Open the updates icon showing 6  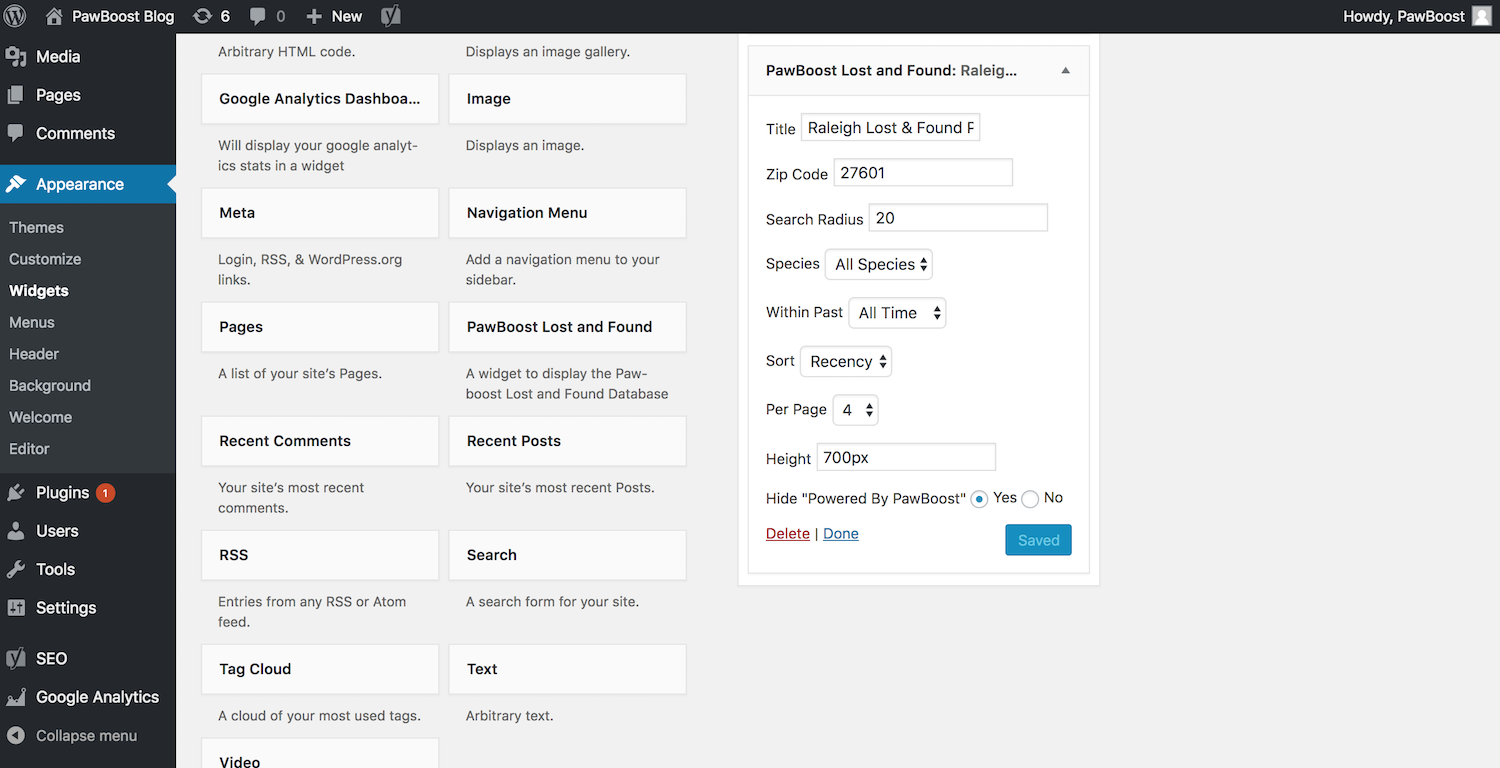pyautogui.click(x=203, y=16)
